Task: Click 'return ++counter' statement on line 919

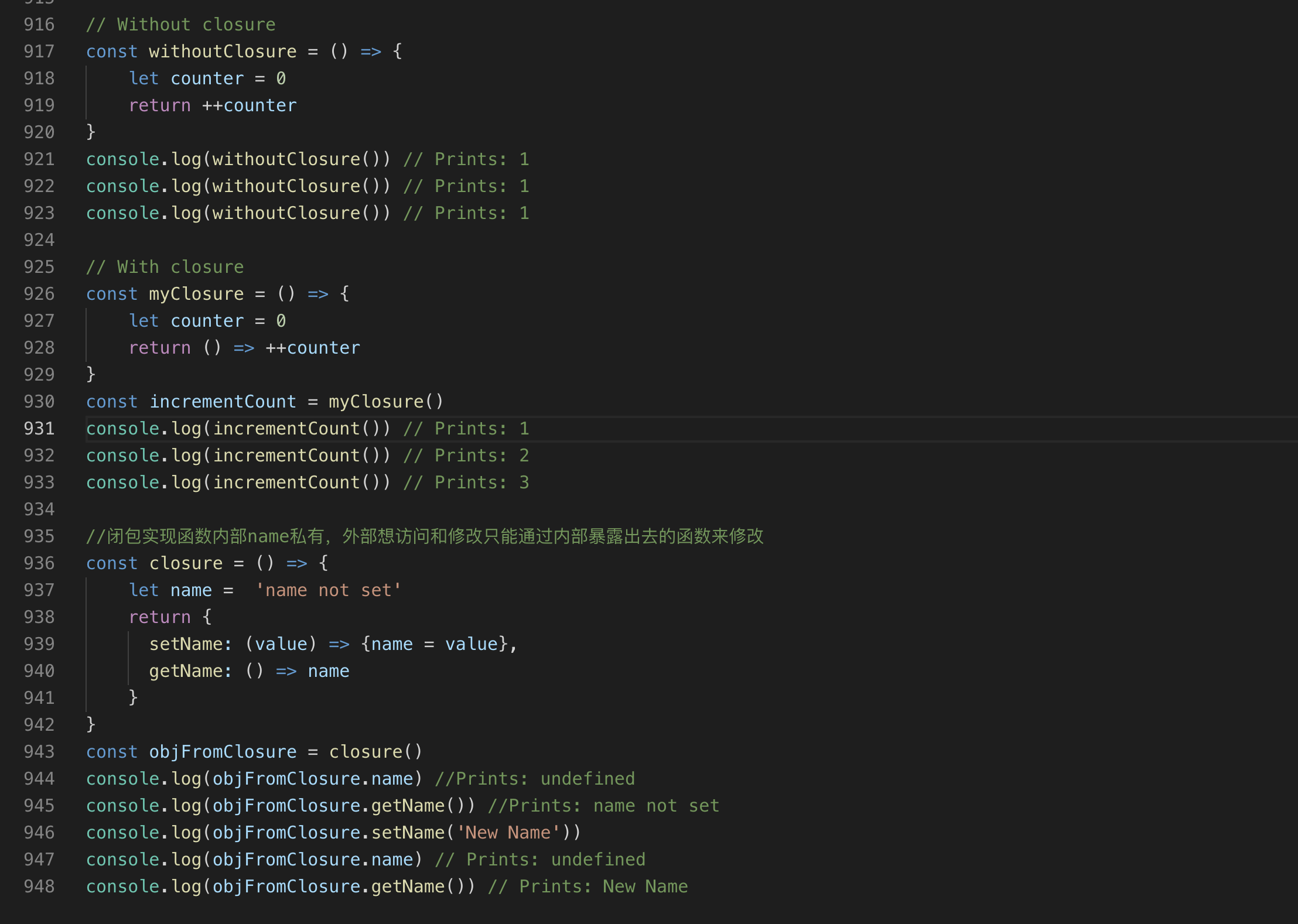Action: [x=213, y=105]
